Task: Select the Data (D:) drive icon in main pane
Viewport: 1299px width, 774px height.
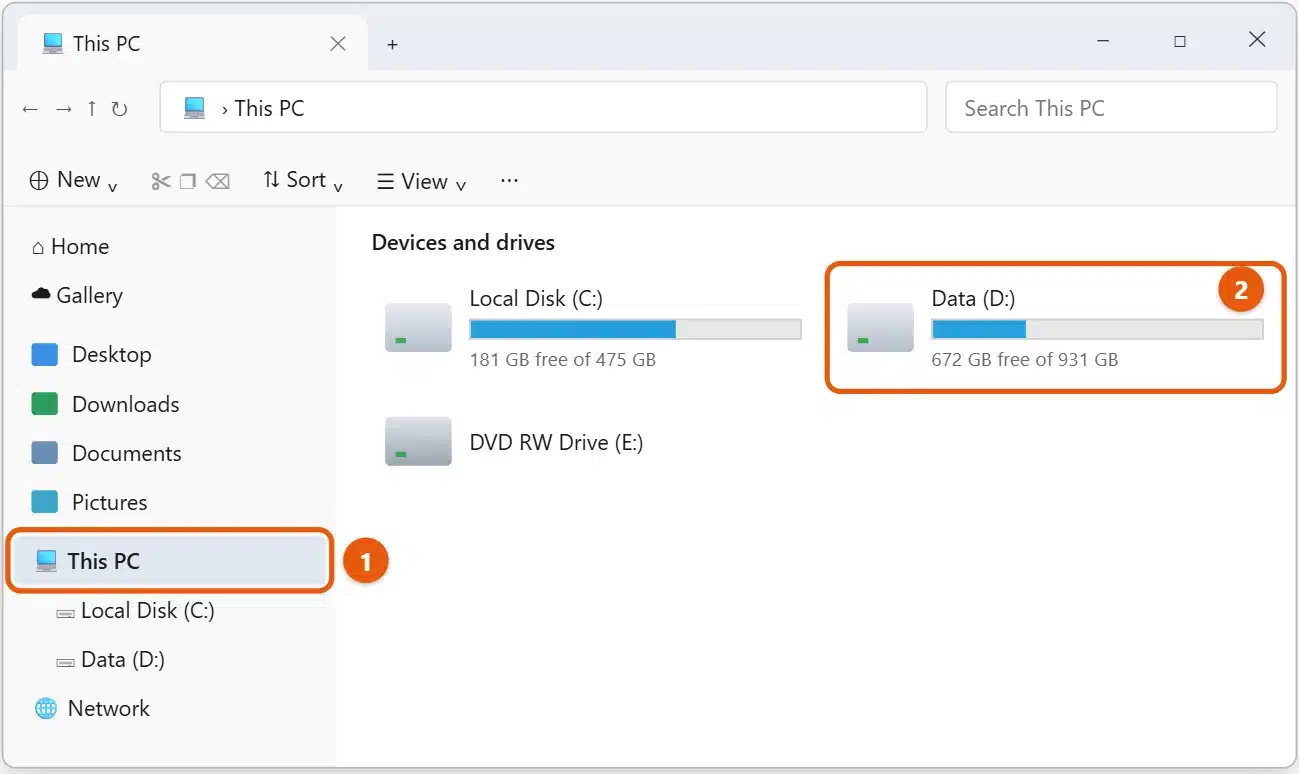Action: pos(880,328)
